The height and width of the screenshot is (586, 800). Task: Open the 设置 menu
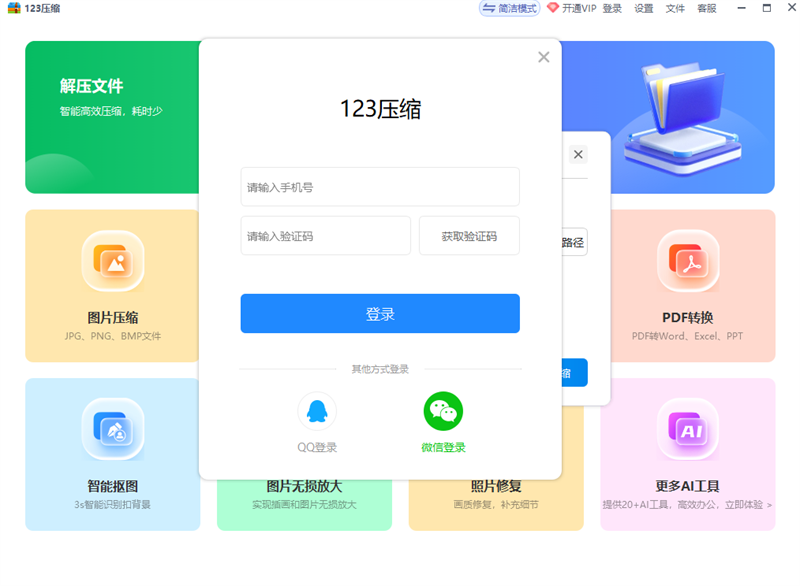(644, 8)
